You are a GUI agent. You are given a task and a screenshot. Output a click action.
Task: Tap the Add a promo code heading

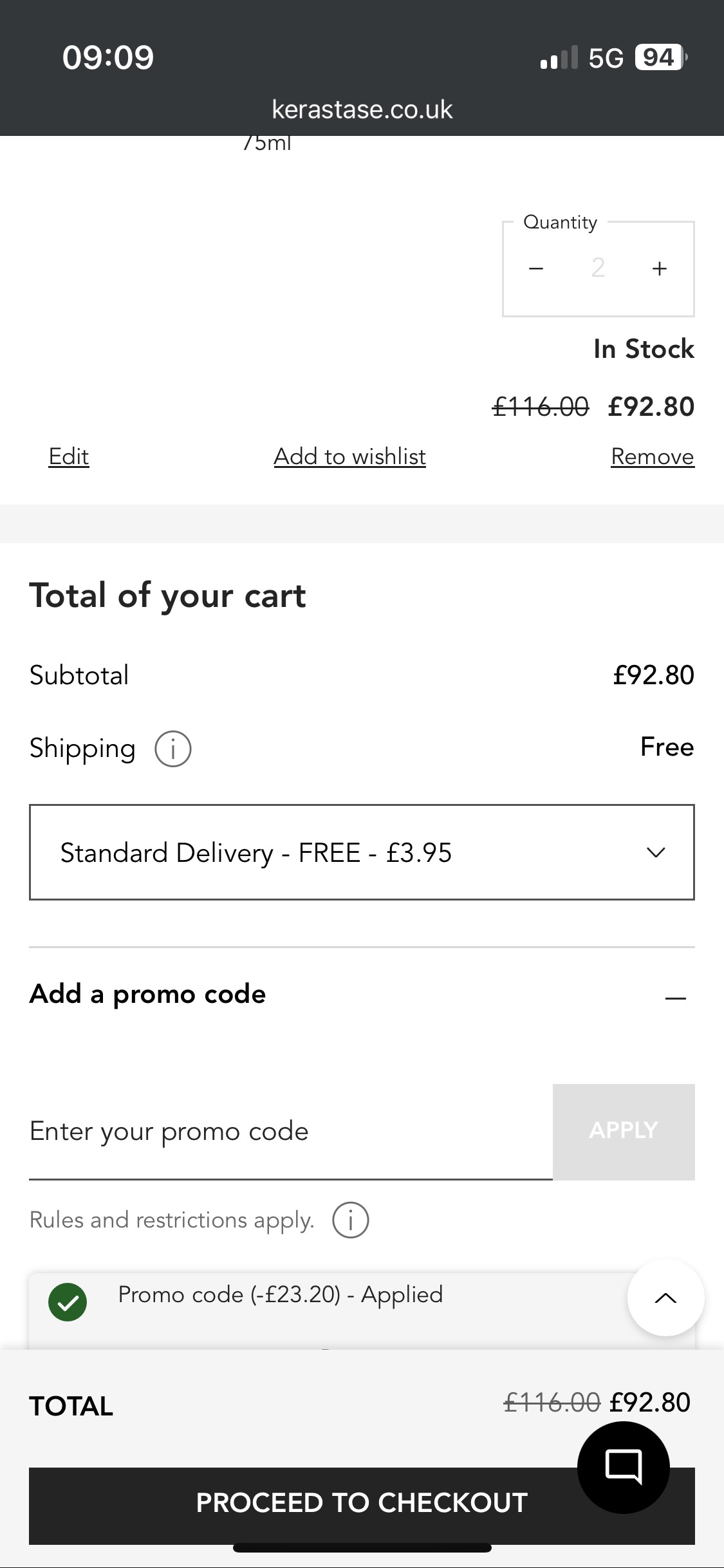point(147,994)
